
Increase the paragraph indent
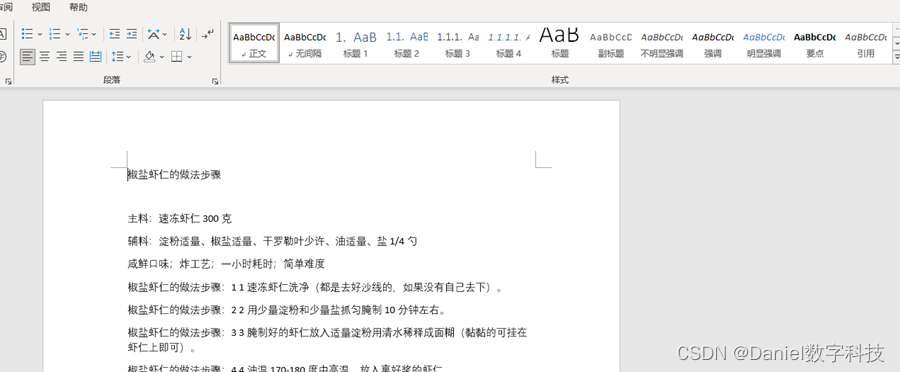(132, 34)
